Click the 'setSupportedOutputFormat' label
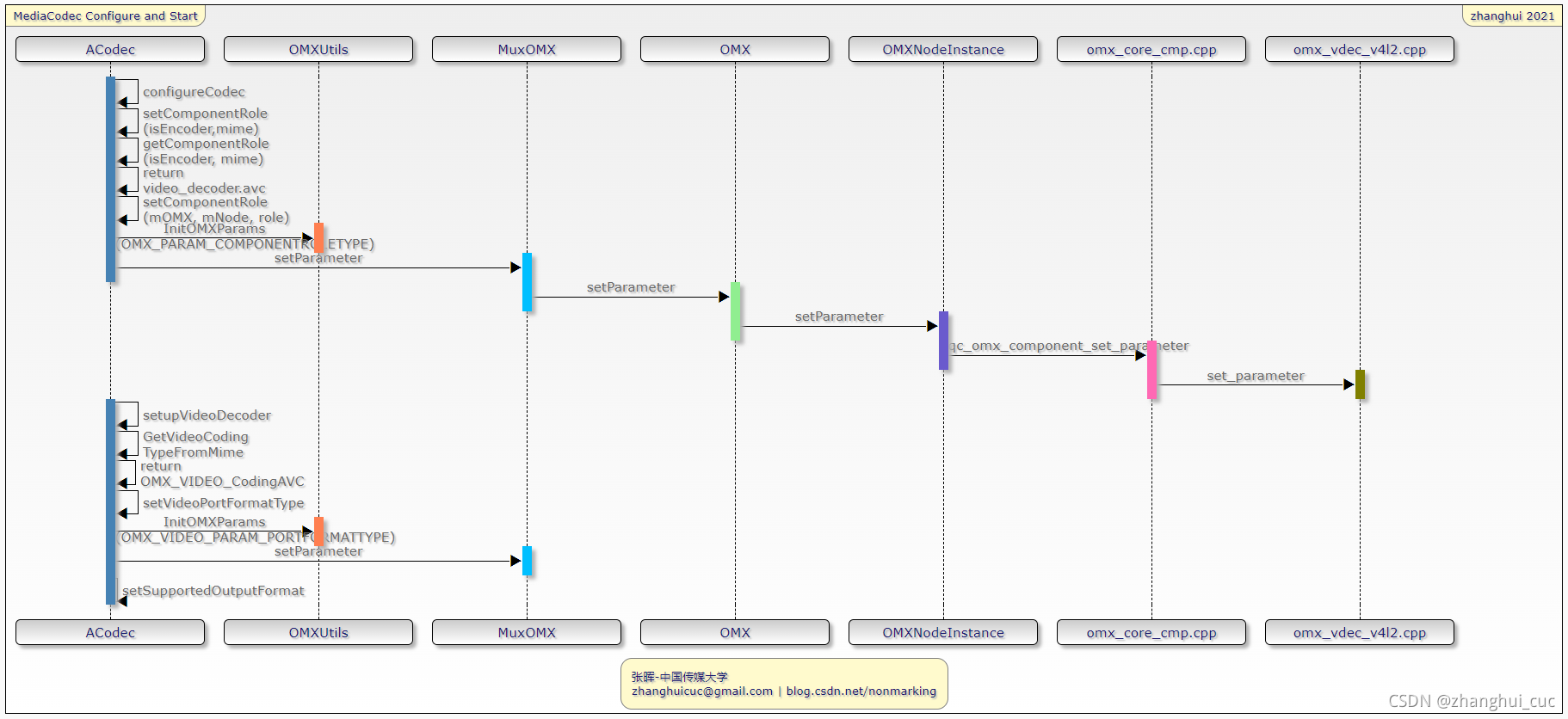The width and height of the screenshot is (1568, 719). pyautogui.click(x=213, y=591)
